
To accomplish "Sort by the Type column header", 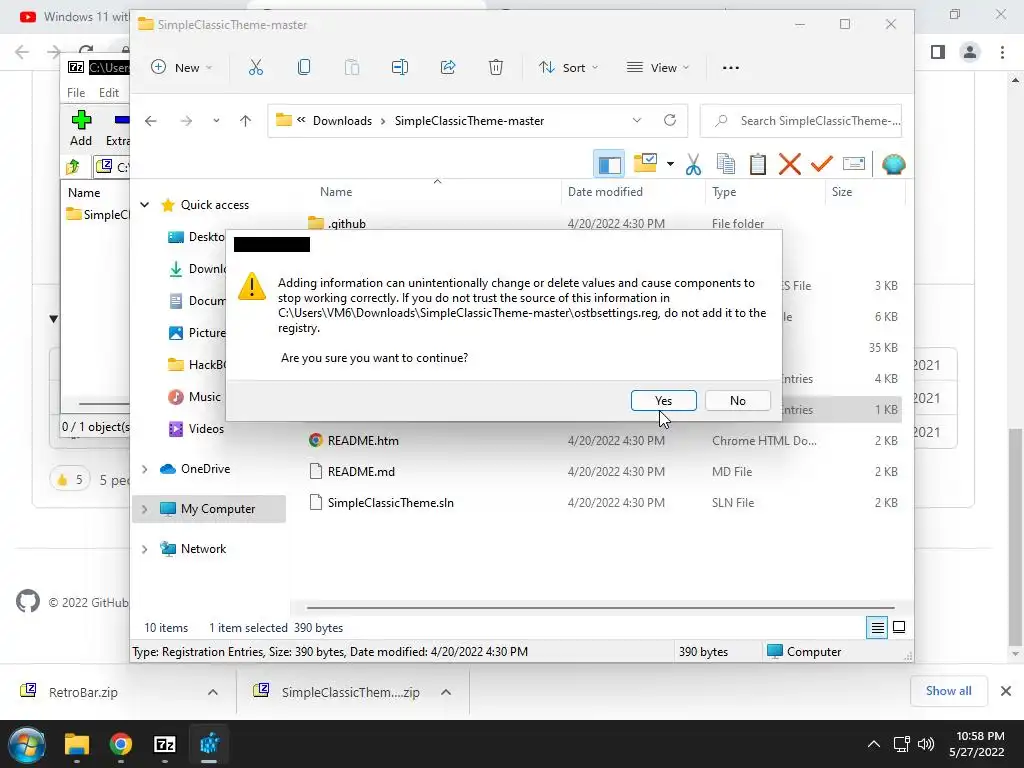I will pyautogui.click(x=724, y=191).
